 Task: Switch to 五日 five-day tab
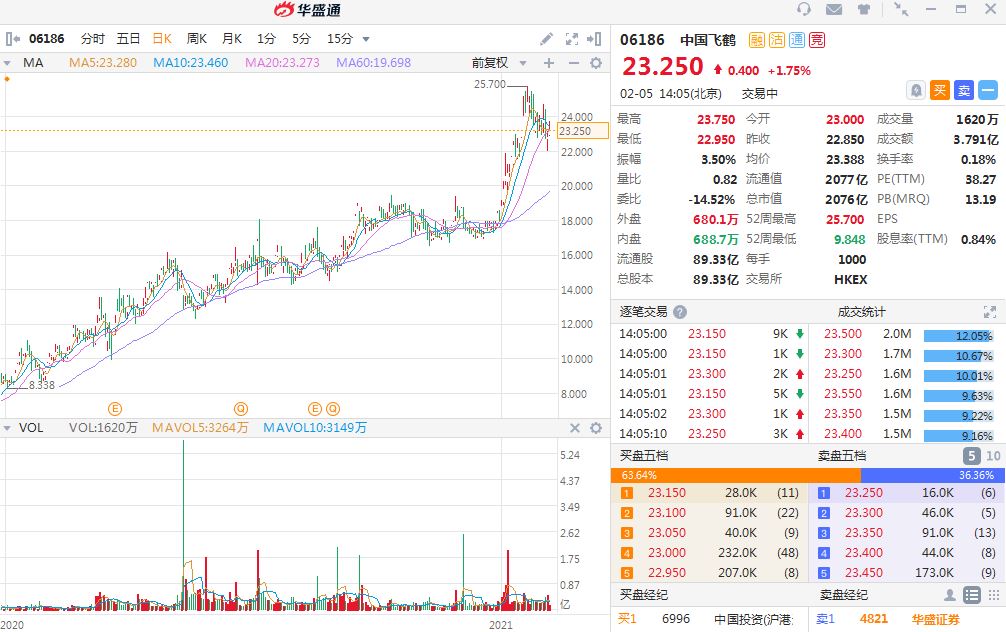(x=128, y=38)
